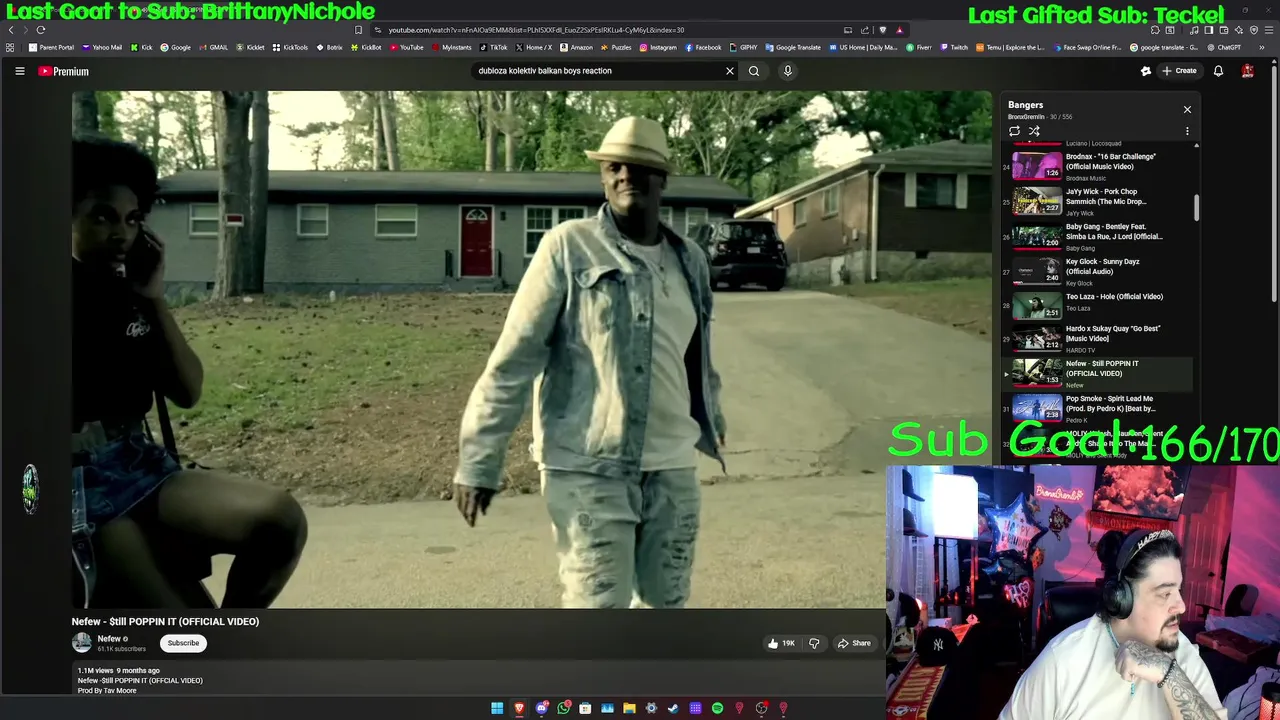The height and width of the screenshot is (720, 1280).
Task: Open the Google Translate bookmark
Action: tap(793, 47)
